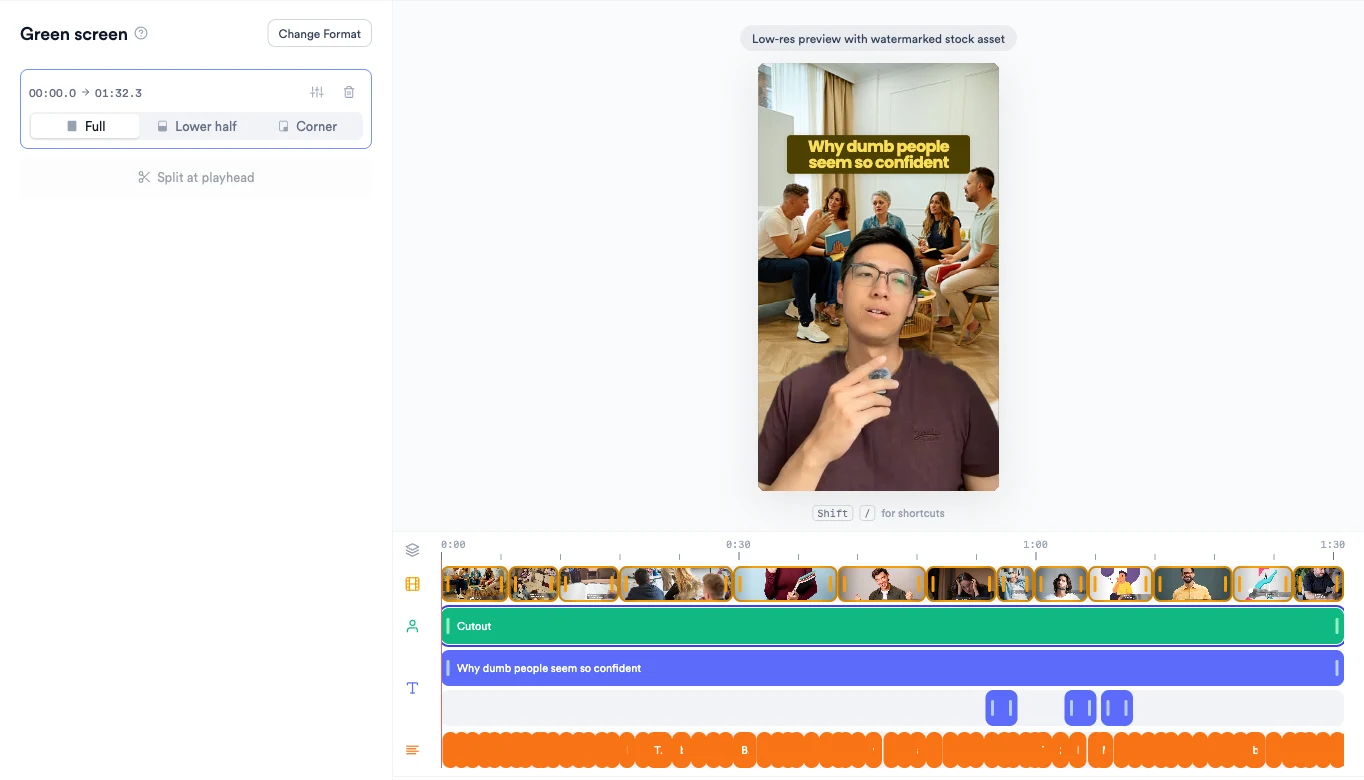Click the Change Format button

320,33
